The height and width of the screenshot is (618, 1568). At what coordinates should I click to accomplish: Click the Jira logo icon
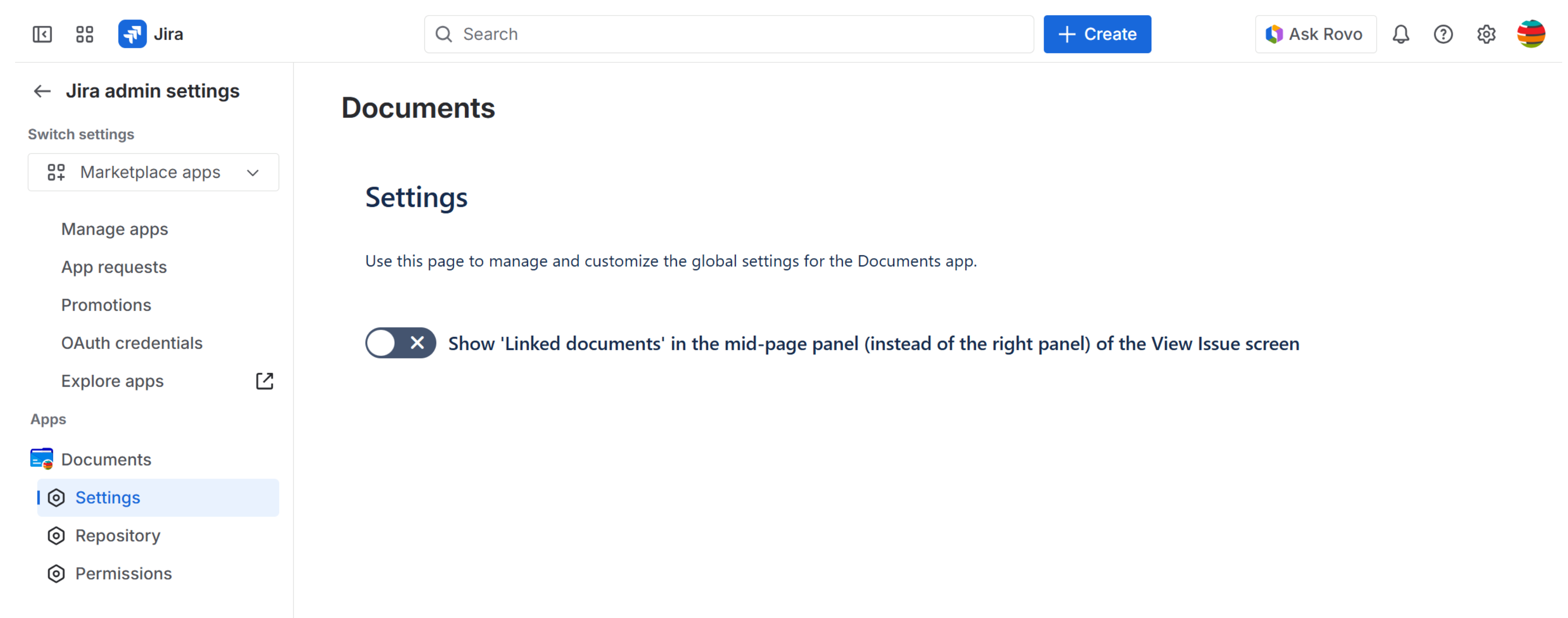click(x=132, y=34)
